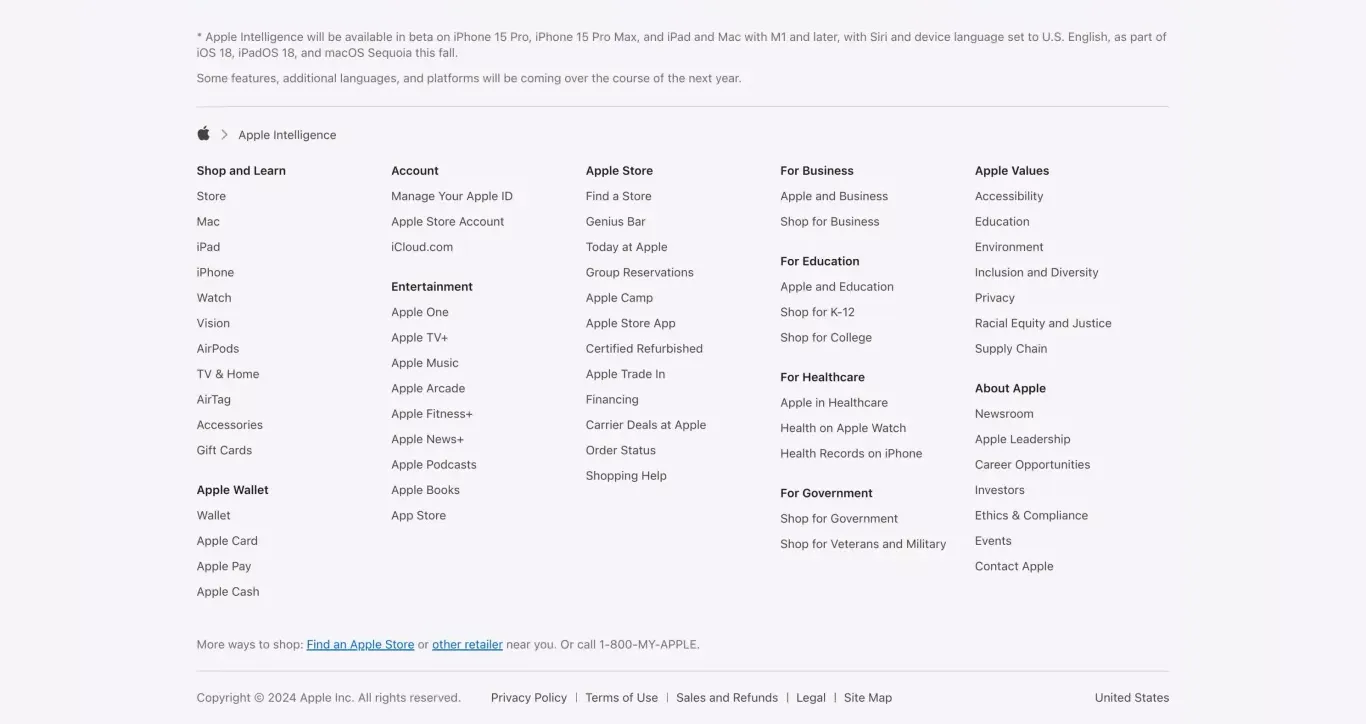
Task: Visit the iPhone footer link
Action: [215, 272]
